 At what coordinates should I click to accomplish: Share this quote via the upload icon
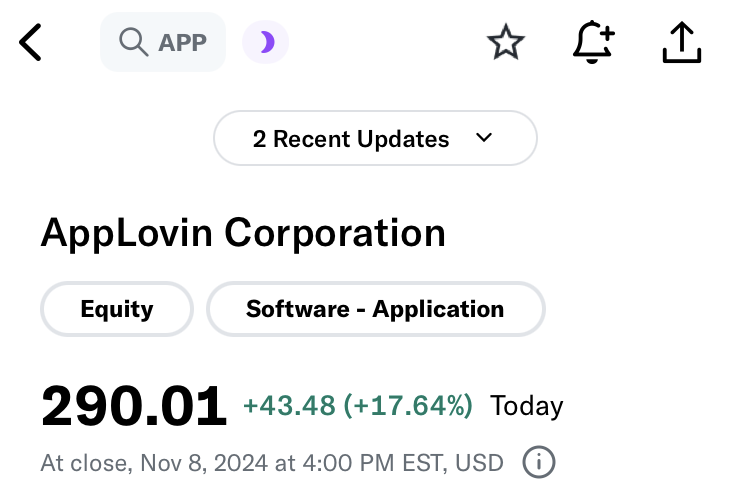point(682,42)
